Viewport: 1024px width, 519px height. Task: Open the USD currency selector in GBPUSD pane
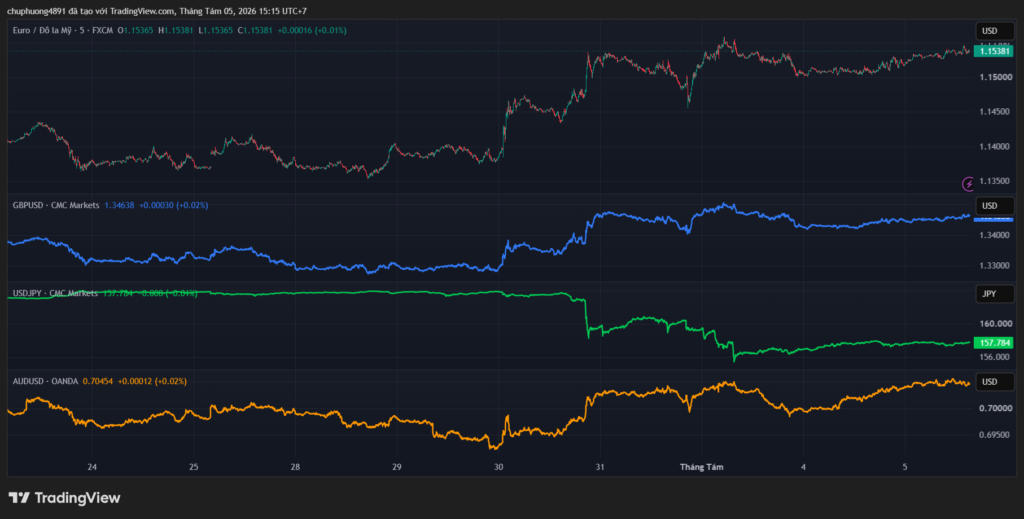995,206
